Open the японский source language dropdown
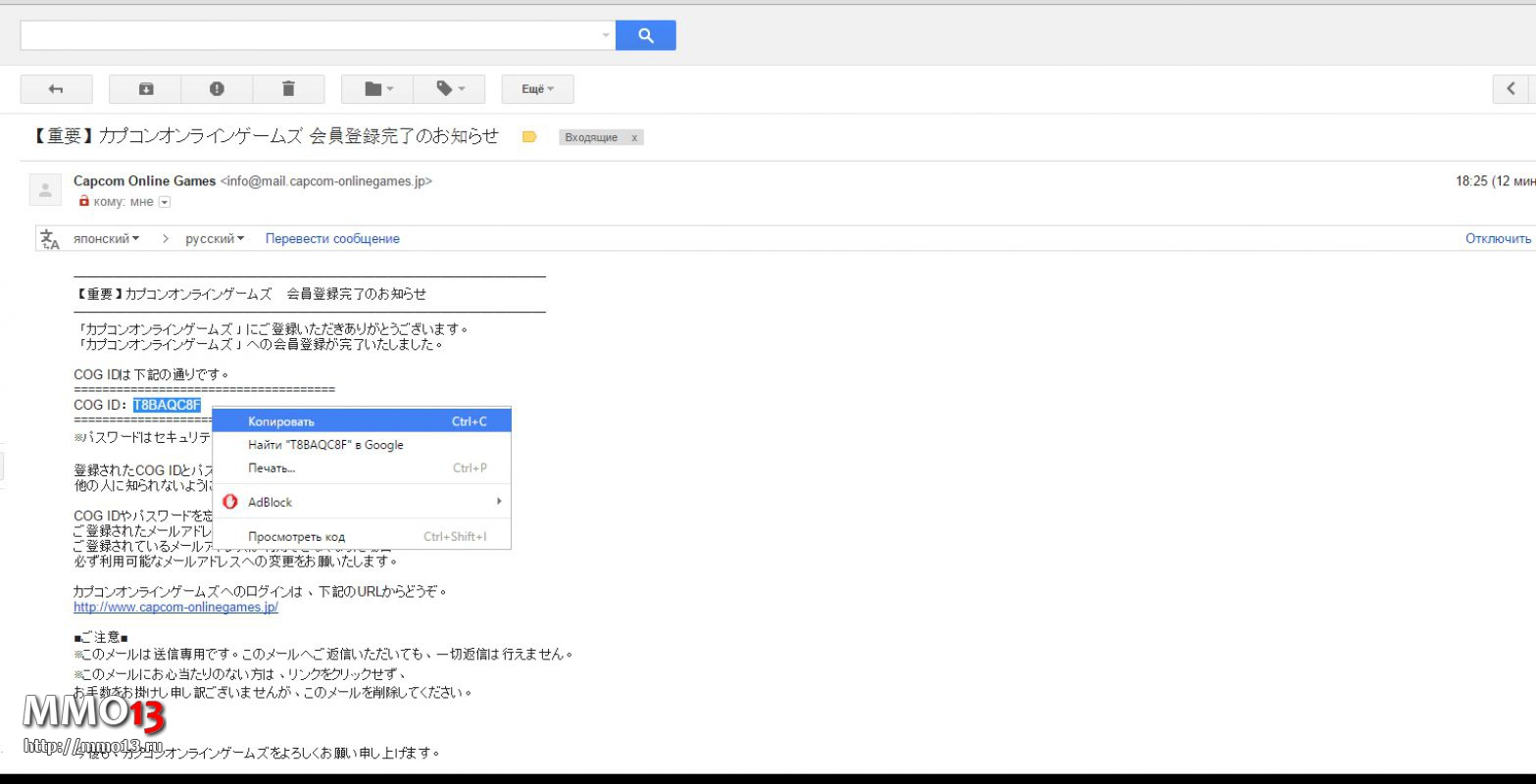Screen dimensions: 1536x784 [106, 239]
